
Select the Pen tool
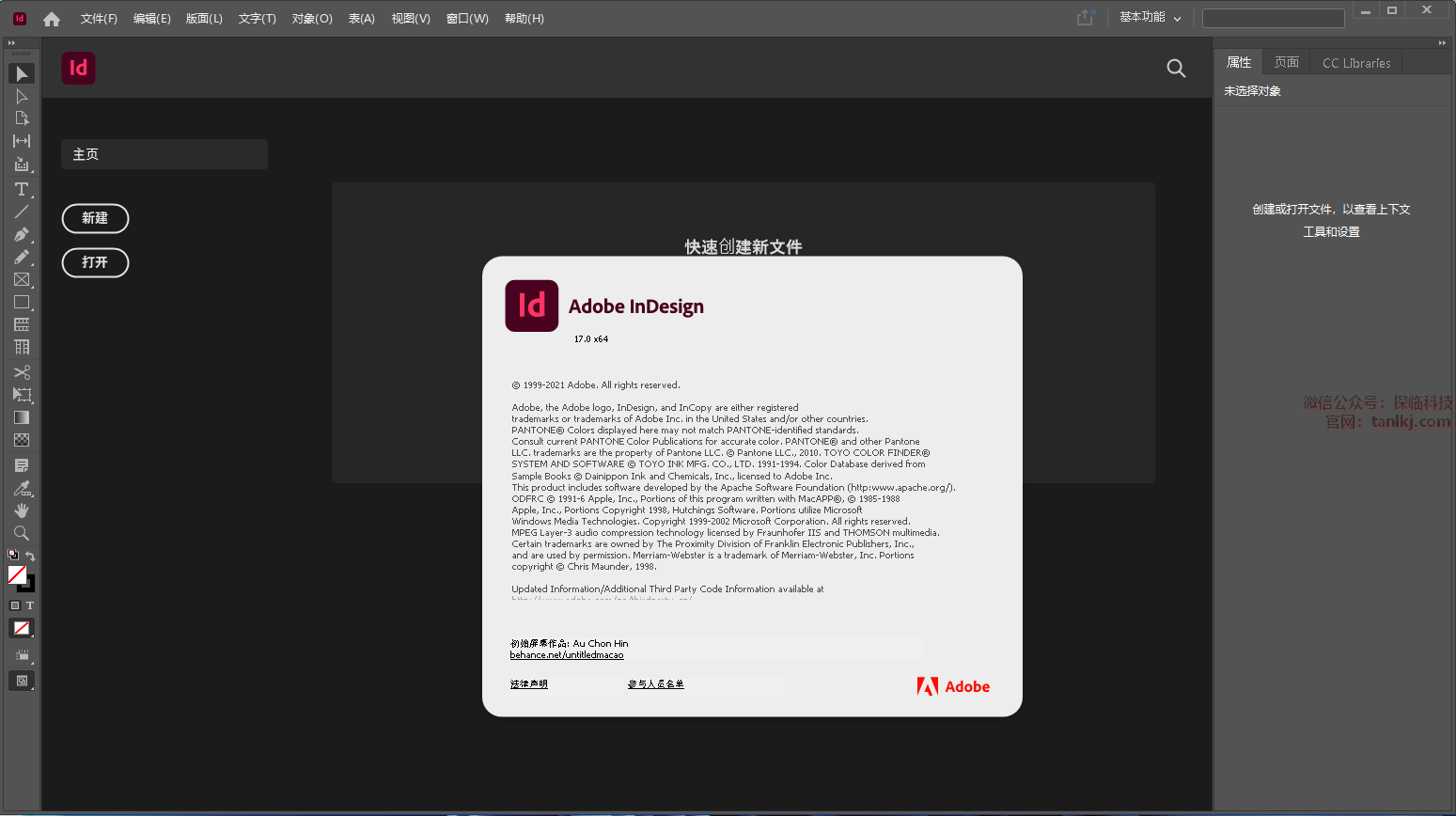pos(22,234)
